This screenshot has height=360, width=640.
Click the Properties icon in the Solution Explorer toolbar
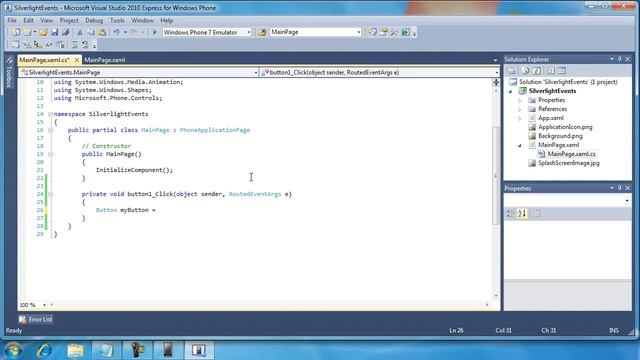point(512,71)
